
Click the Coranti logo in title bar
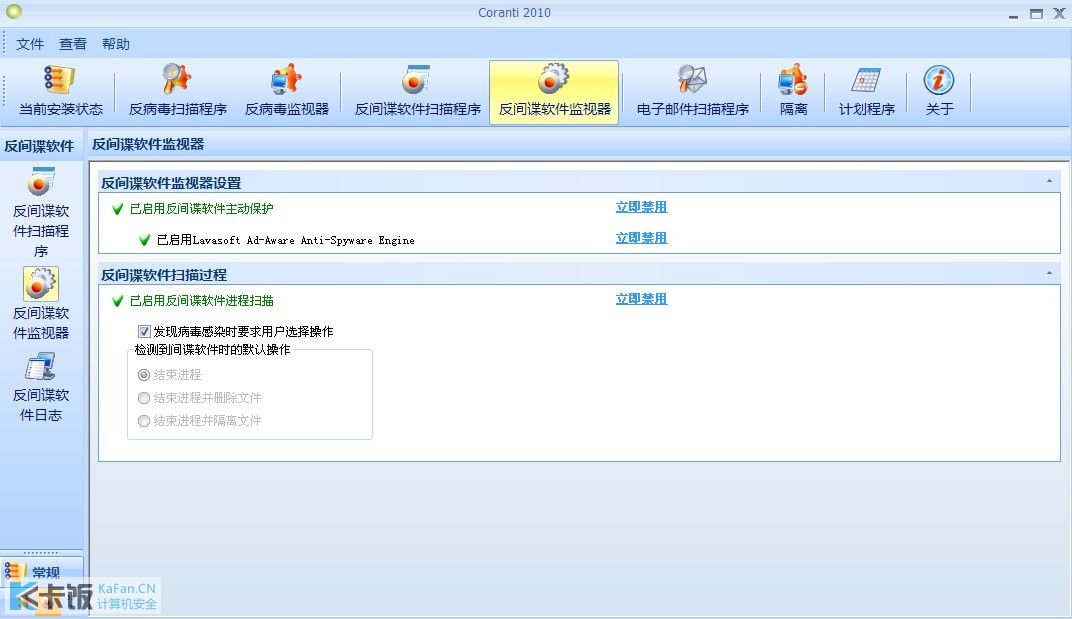click(13, 11)
